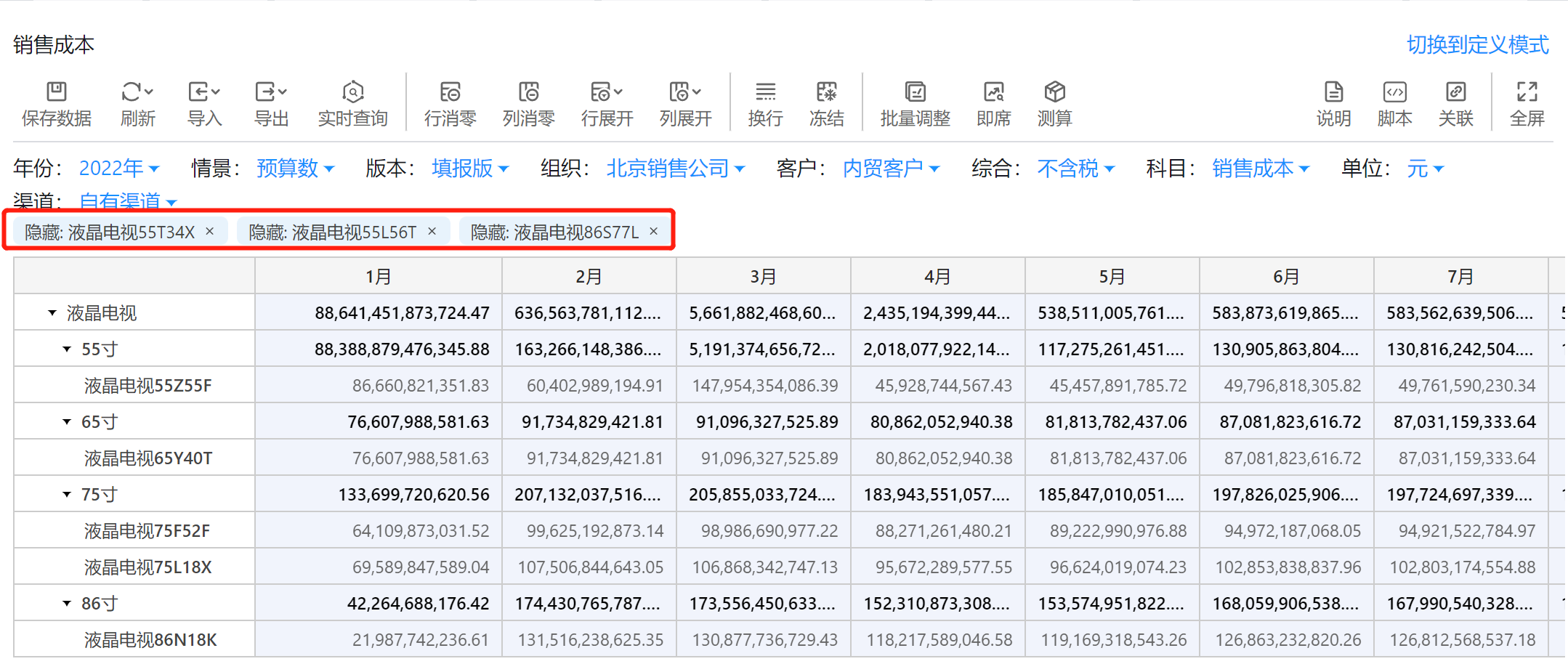Image resolution: width=1568 pixels, height=664 pixels.
Task: Click the 冻结 freeze icon
Action: click(826, 92)
